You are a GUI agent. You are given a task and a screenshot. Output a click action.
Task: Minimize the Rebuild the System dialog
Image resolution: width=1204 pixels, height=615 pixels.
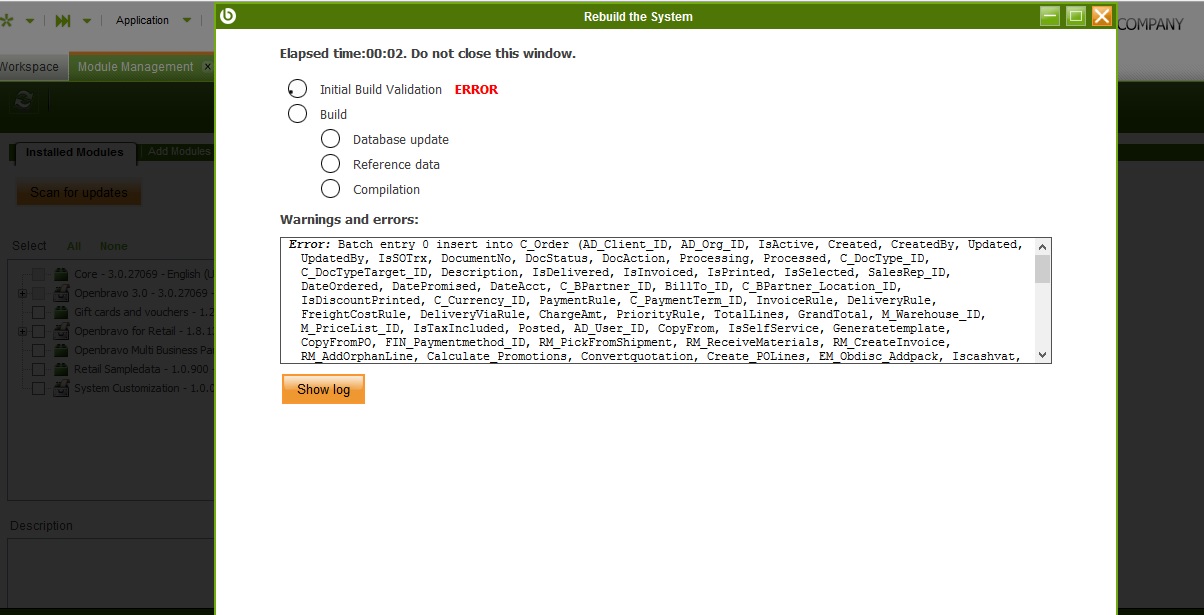click(x=1050, y=16)
